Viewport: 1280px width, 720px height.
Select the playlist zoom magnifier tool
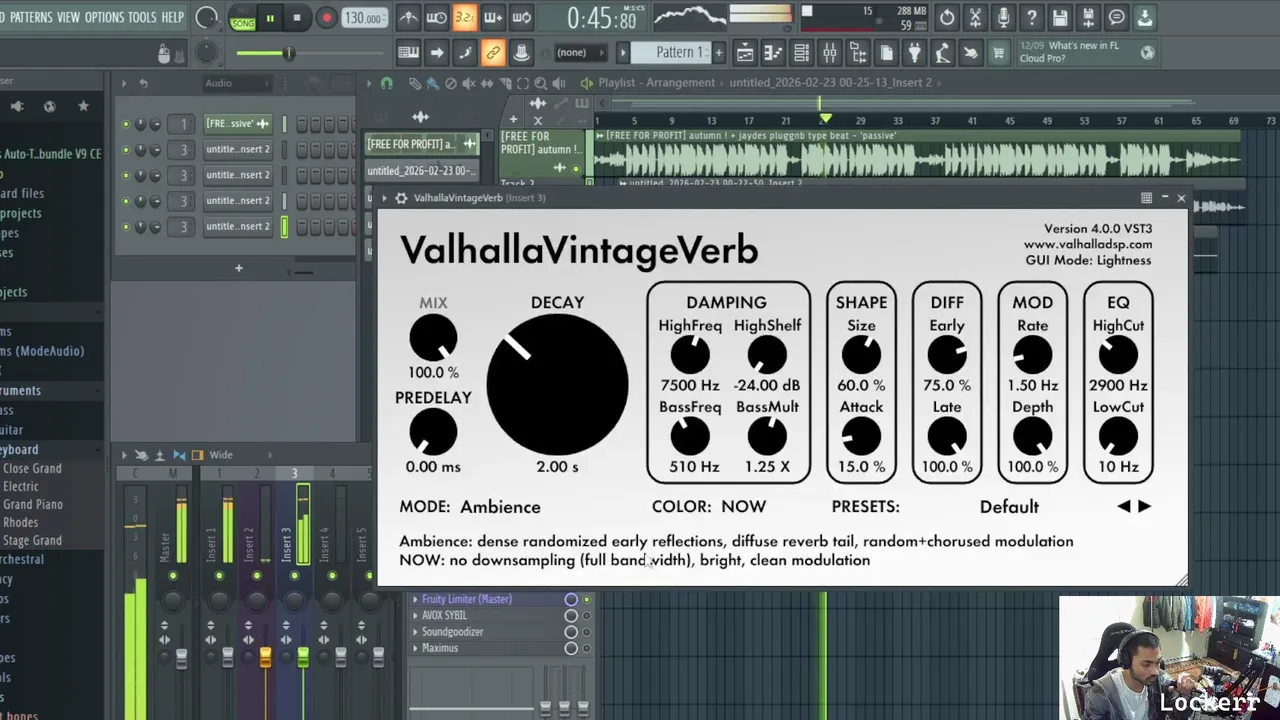[x=540, y=83]
